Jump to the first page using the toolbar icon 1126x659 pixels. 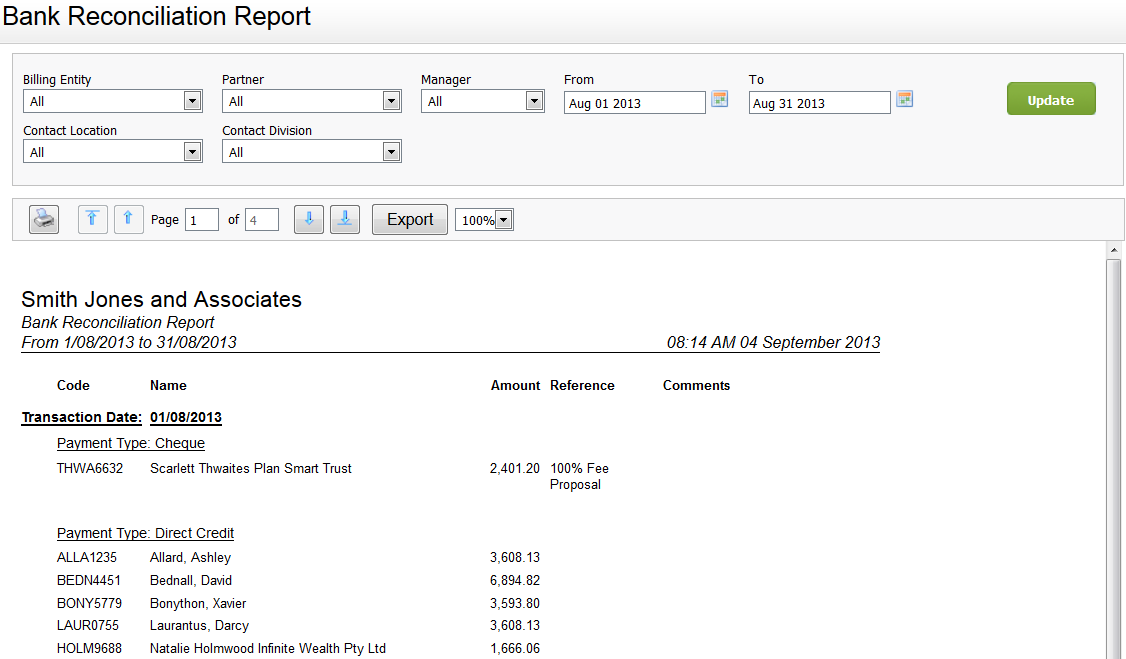[92, 219]
